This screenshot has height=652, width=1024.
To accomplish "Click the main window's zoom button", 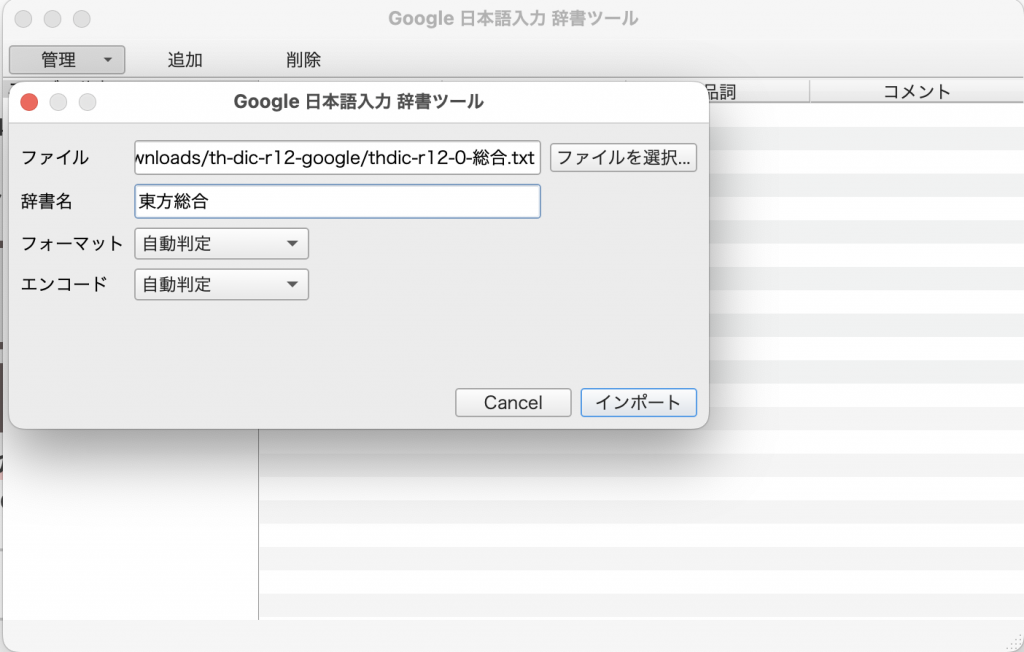I will point(82,19).
